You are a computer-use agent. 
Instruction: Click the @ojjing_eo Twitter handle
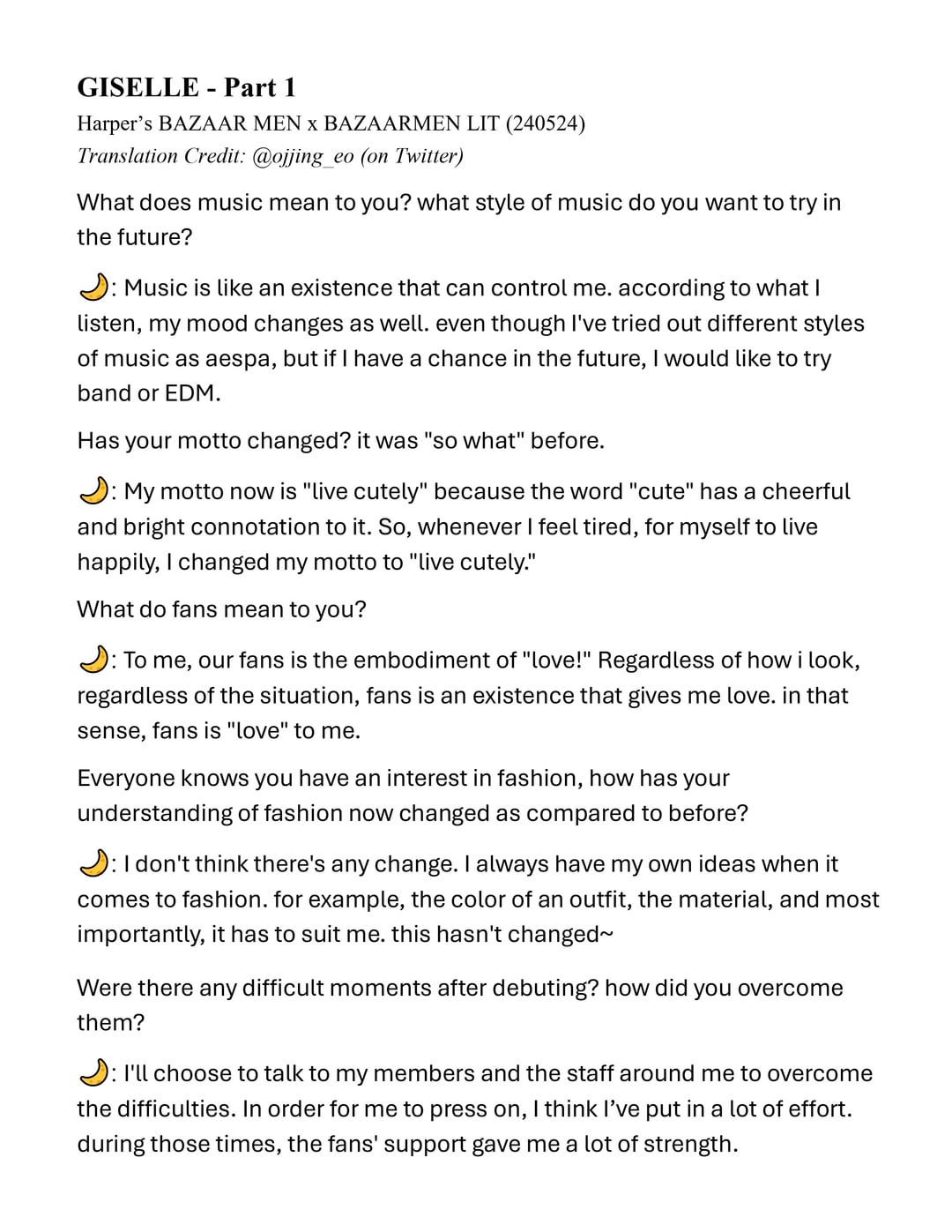click(302, 156)
